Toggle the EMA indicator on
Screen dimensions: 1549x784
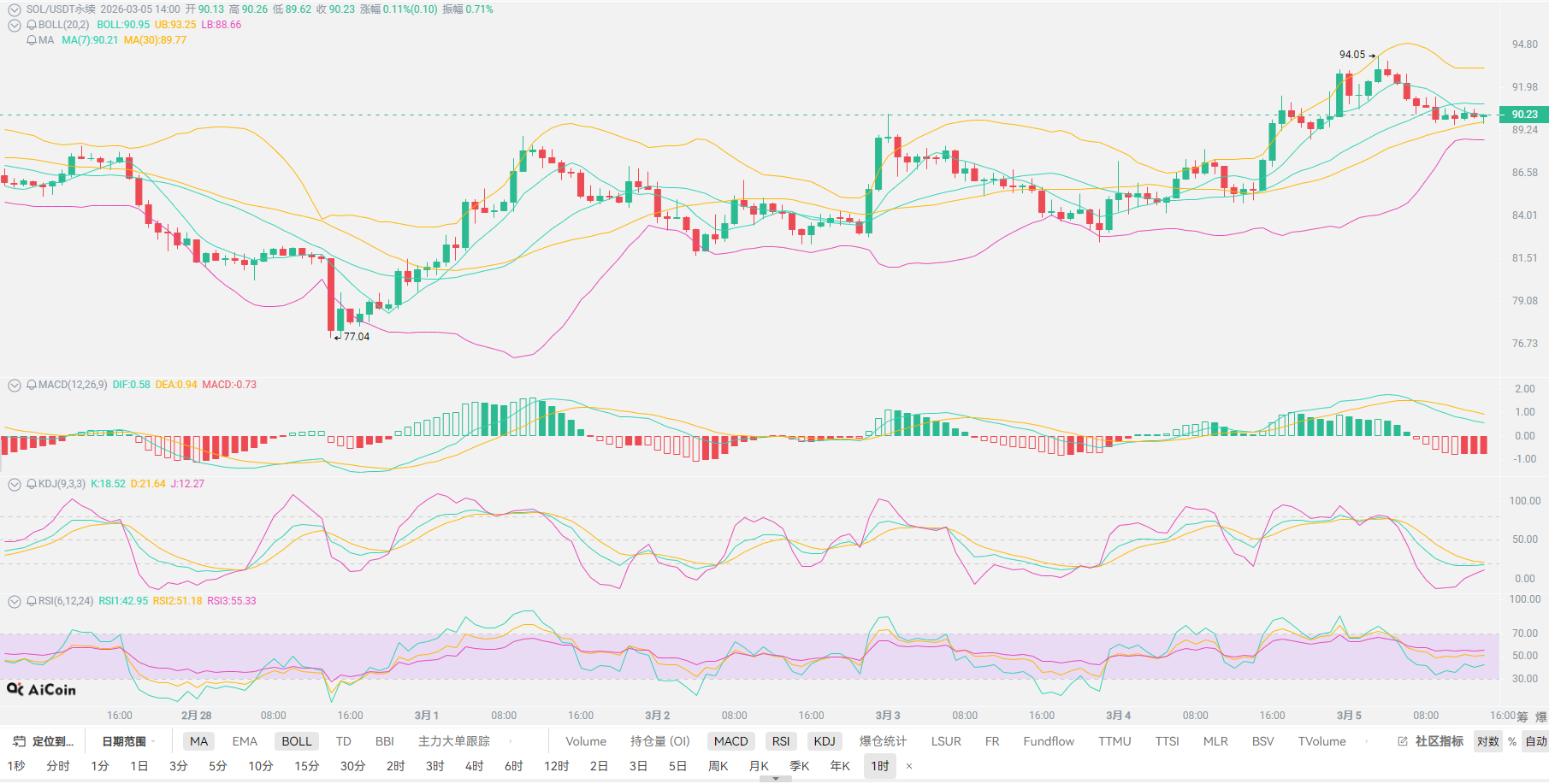coord(245,741)
